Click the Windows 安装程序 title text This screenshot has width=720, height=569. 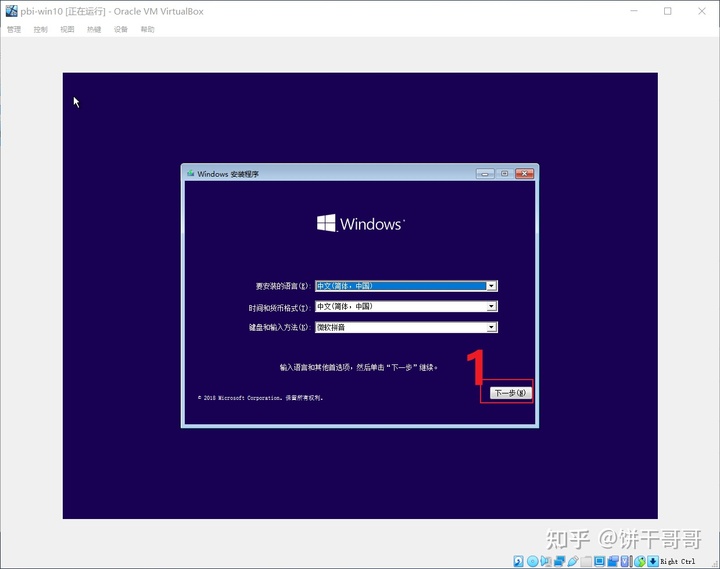(228, 174)
